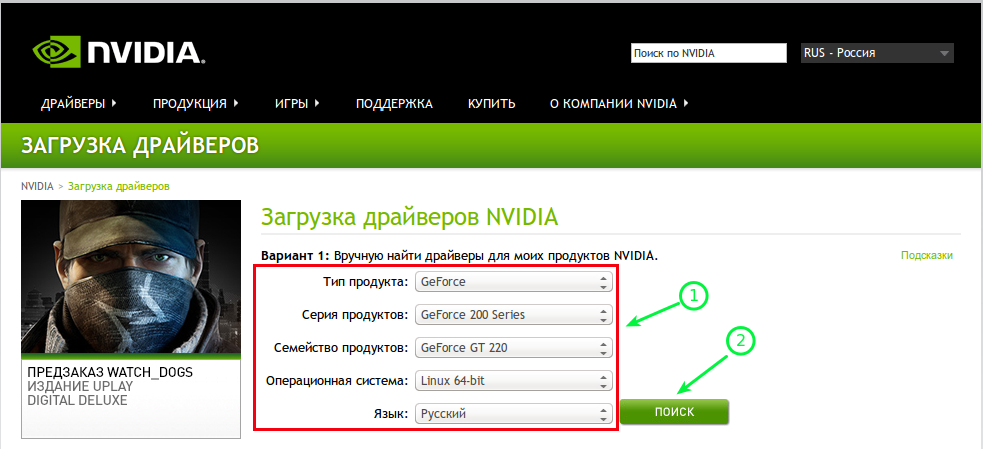Click the green Поиск button
Screen dimensions: 983x449
tap(675, 412)
